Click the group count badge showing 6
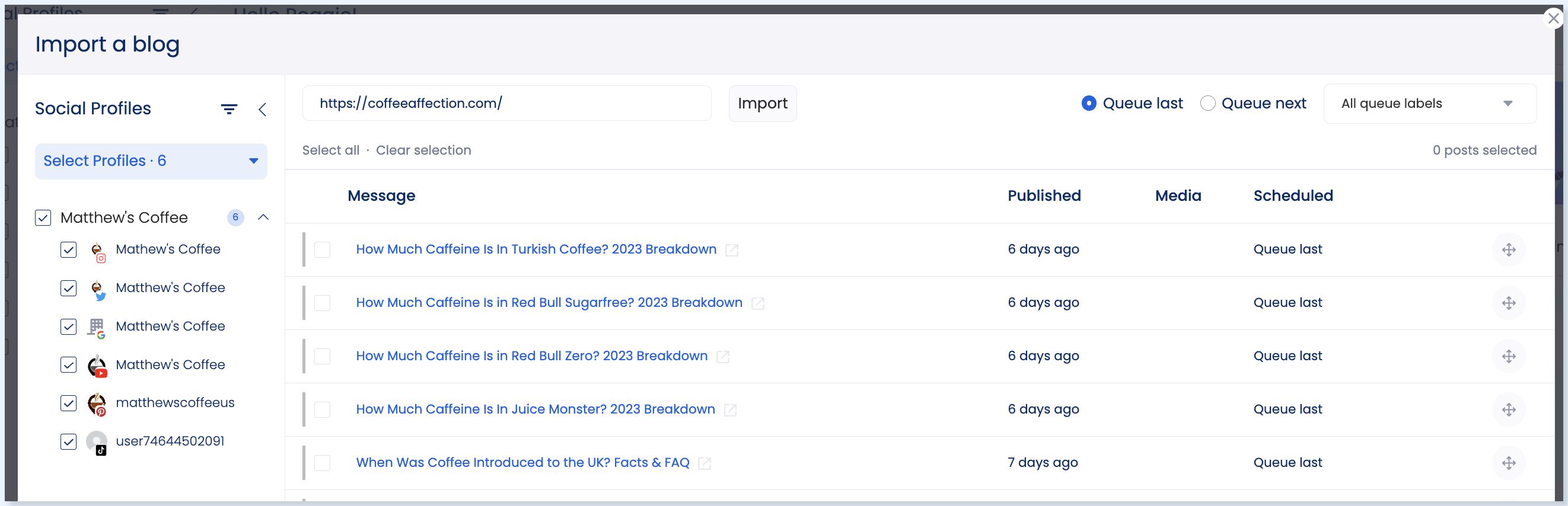1568x506 pixels. pos(235,217)
